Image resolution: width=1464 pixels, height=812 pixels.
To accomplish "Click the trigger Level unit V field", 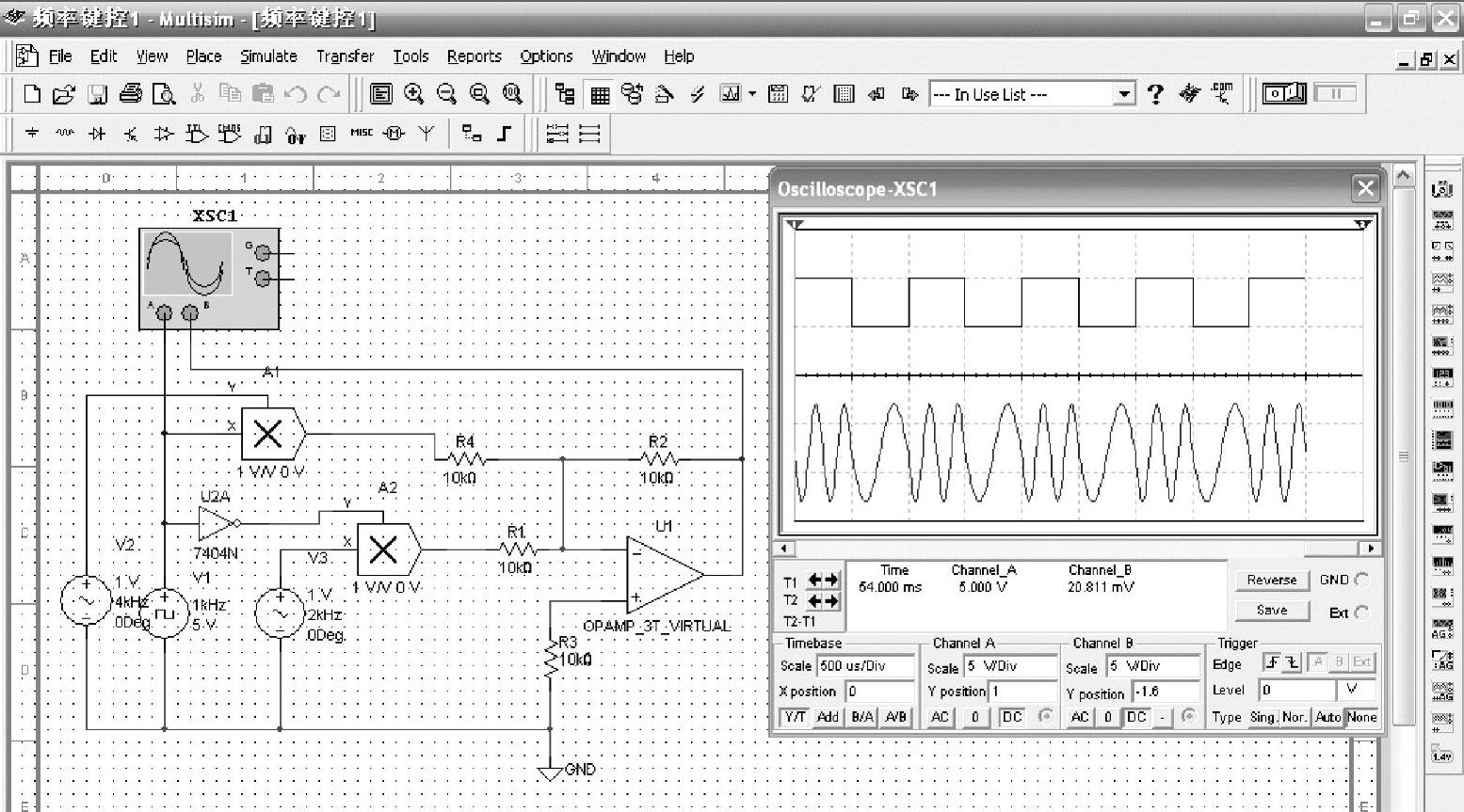I will point(1354,690).
